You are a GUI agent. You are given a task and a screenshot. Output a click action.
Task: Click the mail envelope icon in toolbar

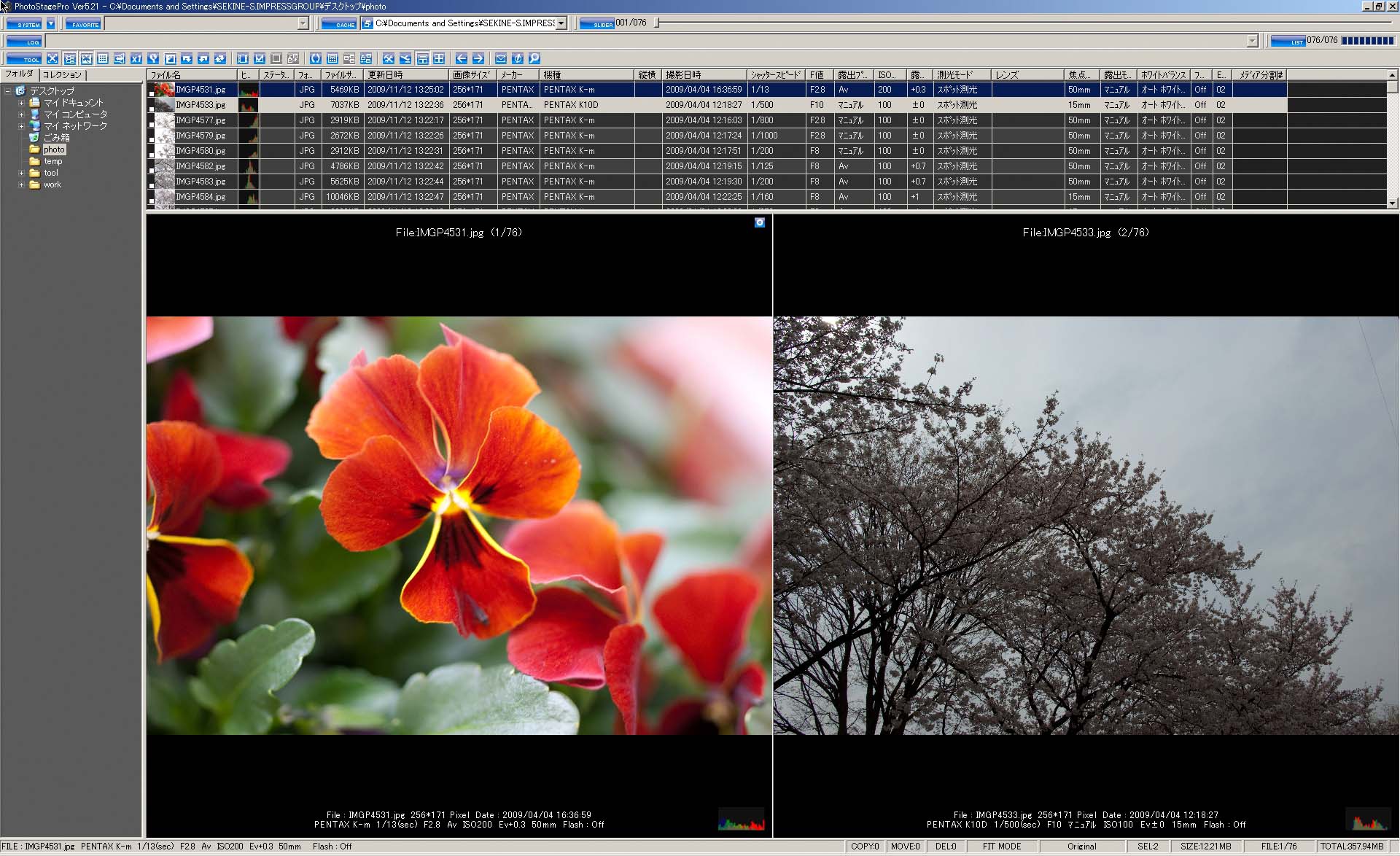click(x=501, y=58)
